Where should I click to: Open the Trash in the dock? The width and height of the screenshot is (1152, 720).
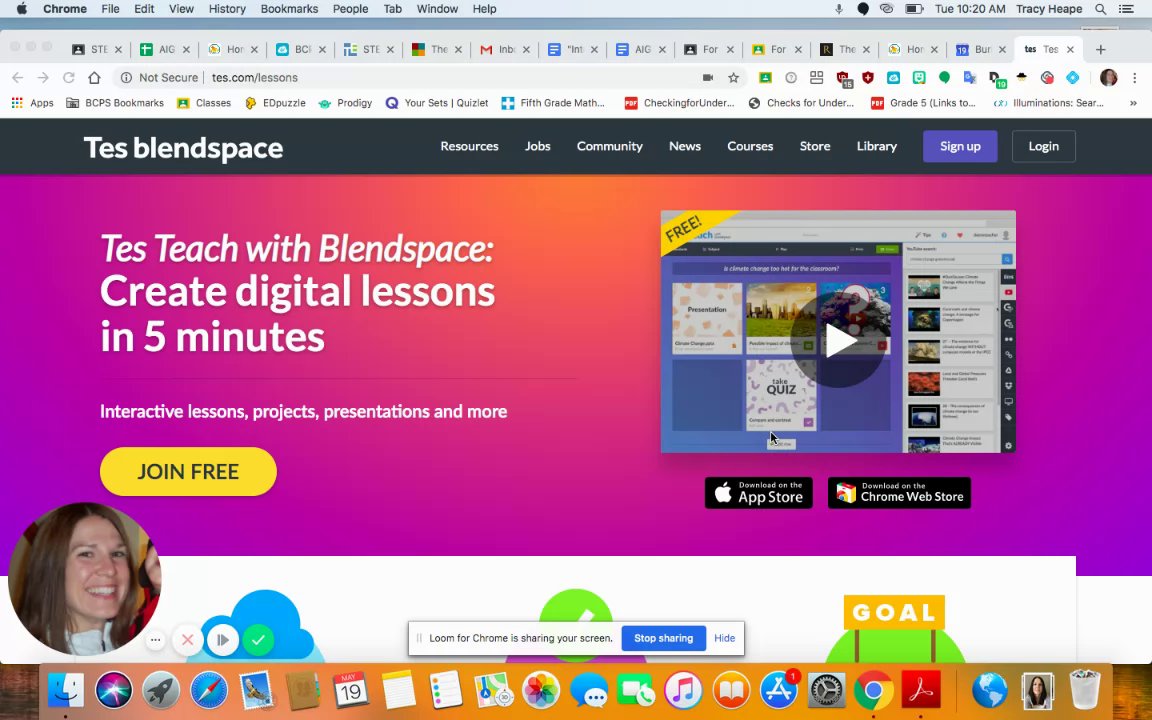[1085, 691]
